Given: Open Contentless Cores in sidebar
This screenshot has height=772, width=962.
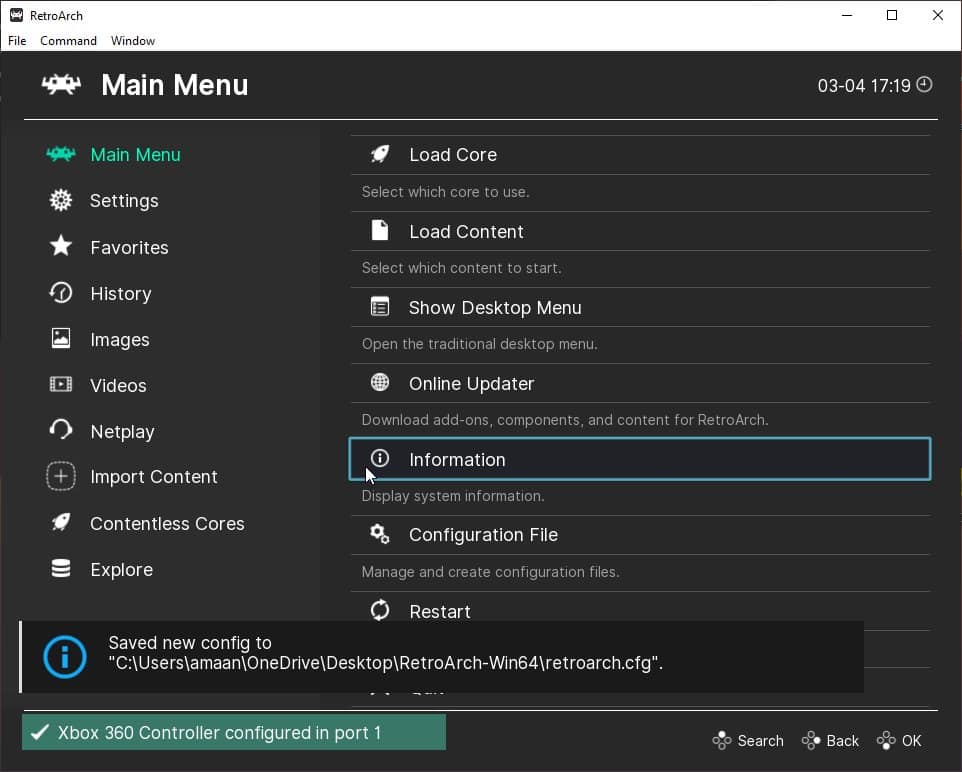Looking at the screenshot, I should 167,524.
